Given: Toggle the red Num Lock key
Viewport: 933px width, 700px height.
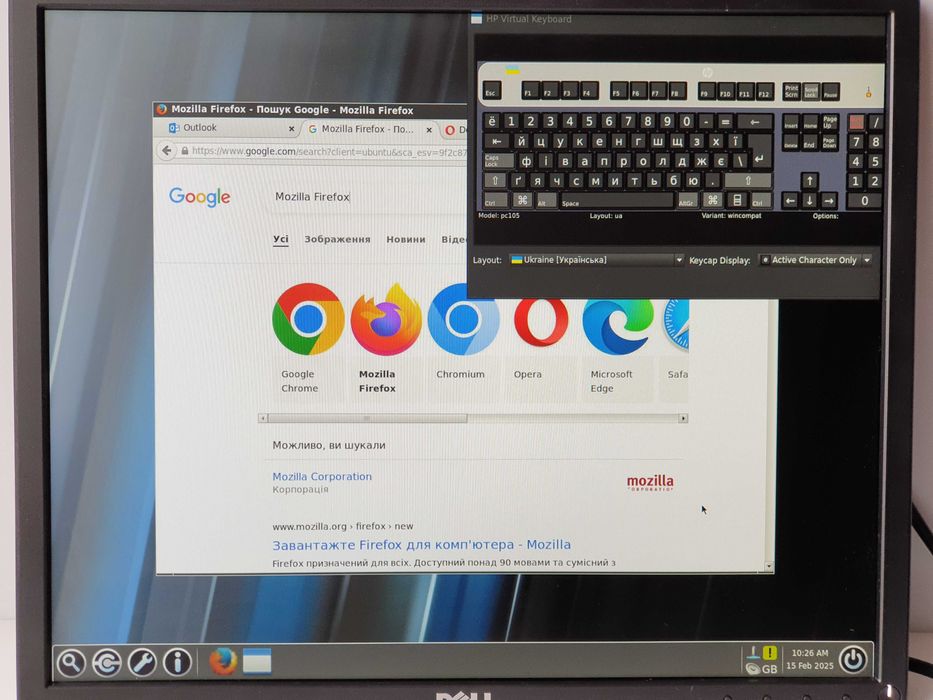Looking at the screenshot, I should click(856, 122).
